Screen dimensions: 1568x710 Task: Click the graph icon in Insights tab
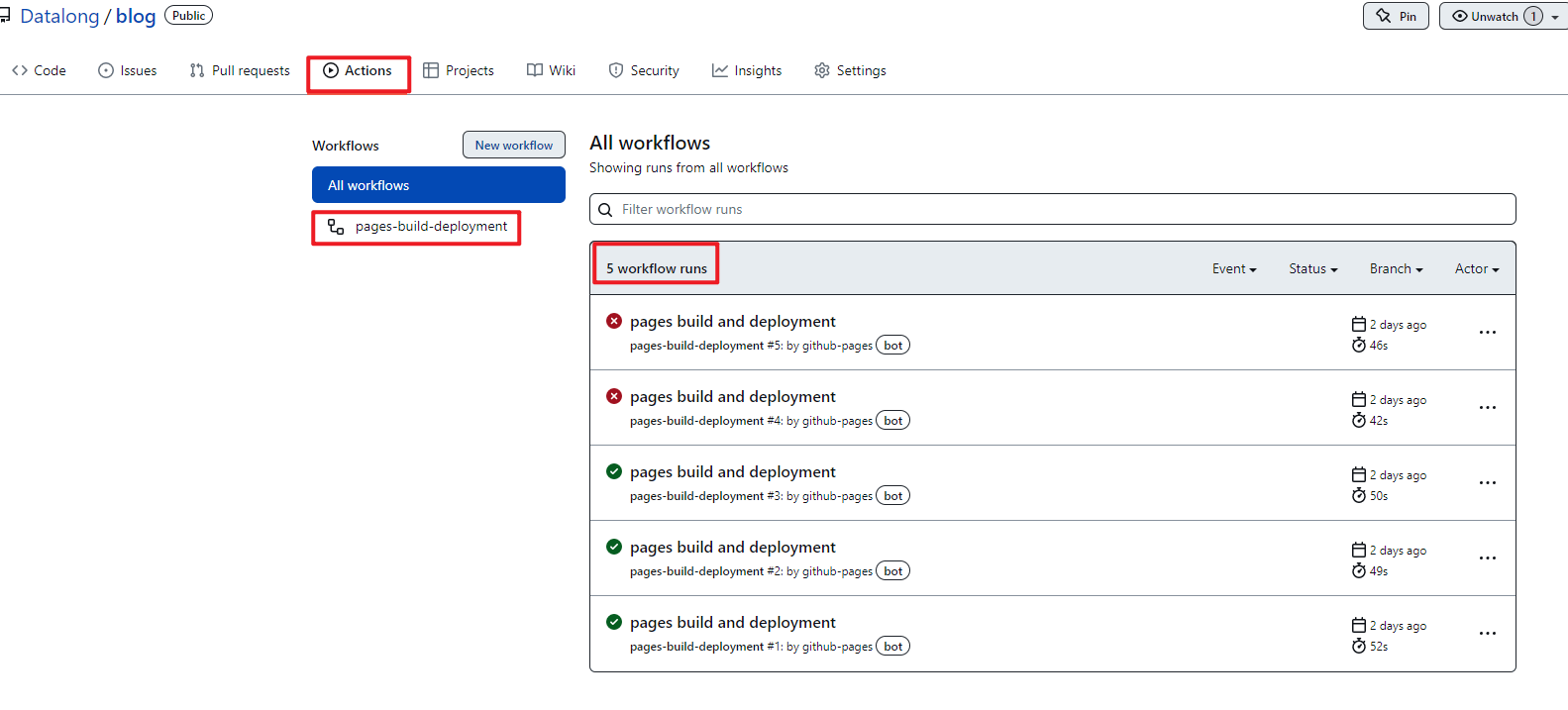click(x=720, y=70)
